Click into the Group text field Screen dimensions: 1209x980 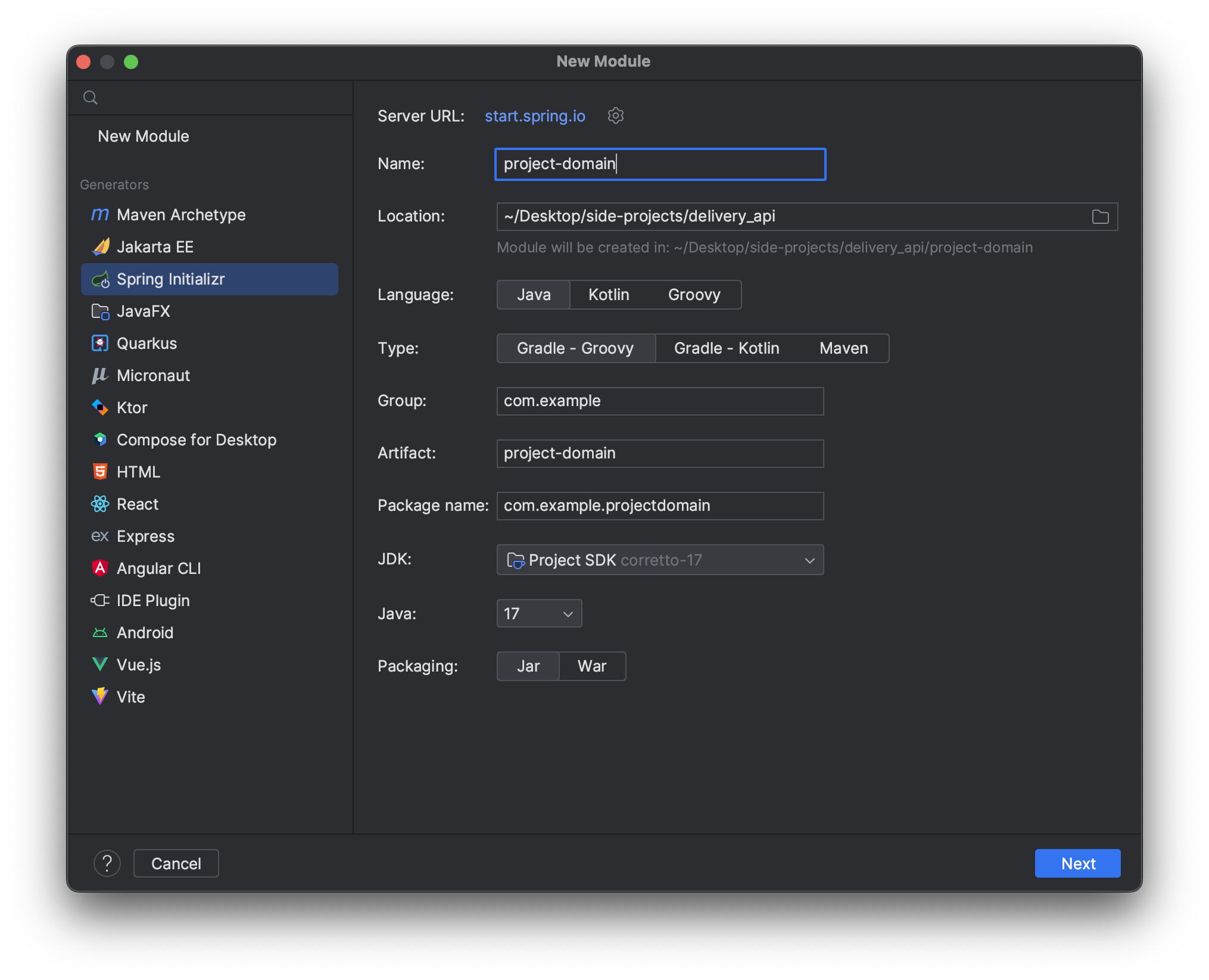coord(660,401)
